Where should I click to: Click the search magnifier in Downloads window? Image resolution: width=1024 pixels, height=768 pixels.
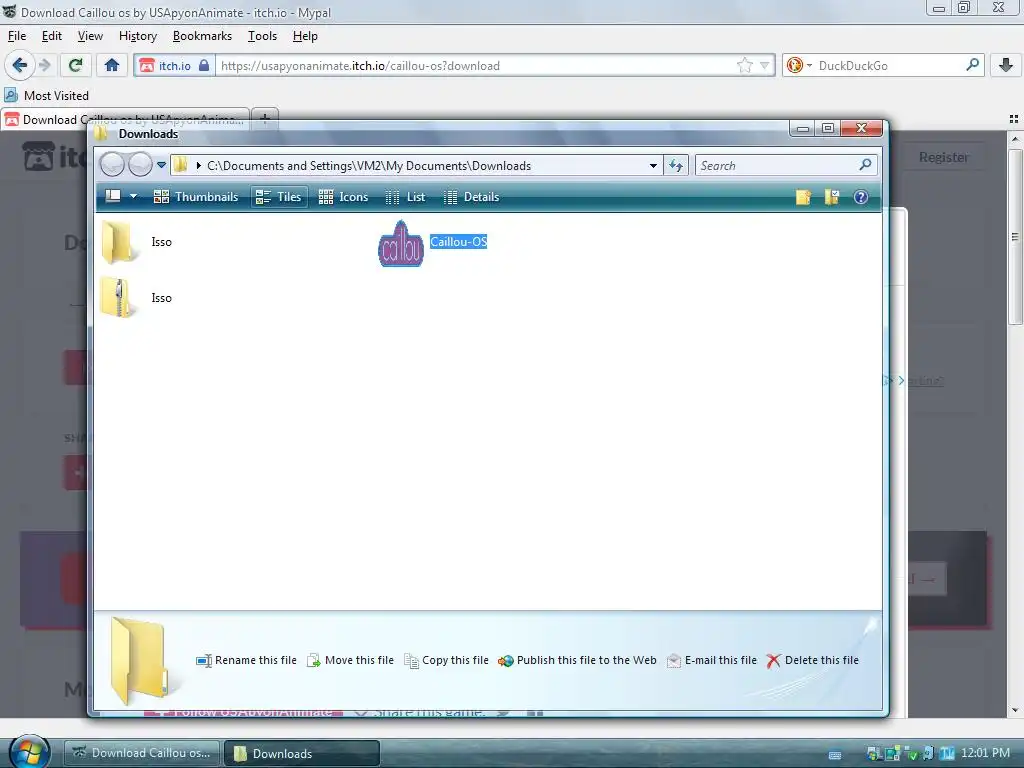click(x=865, y=165)
